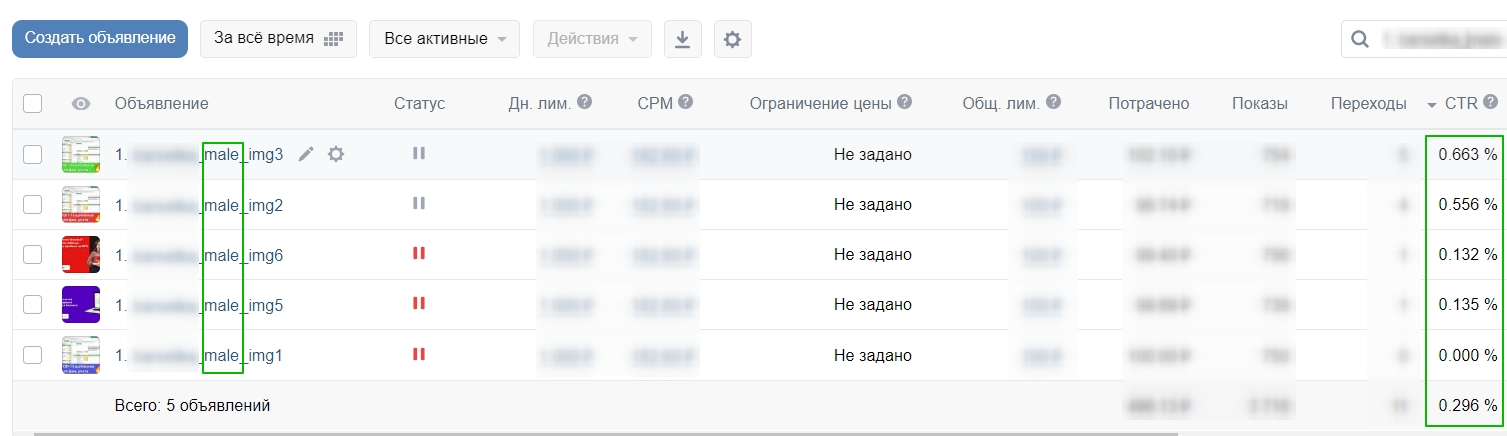Open the male_img6 ad link
Image resolution: width=1507 pixels, height=436 pixels.
(199, 254)
